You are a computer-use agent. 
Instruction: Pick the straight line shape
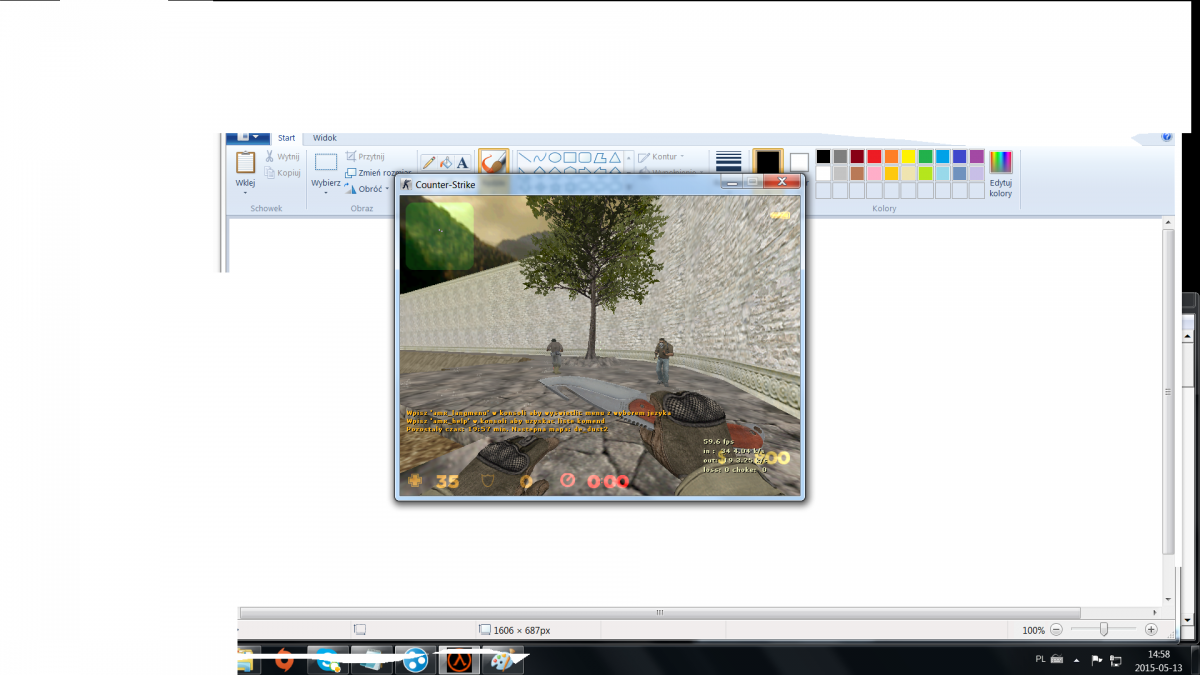tap(524, 157)
